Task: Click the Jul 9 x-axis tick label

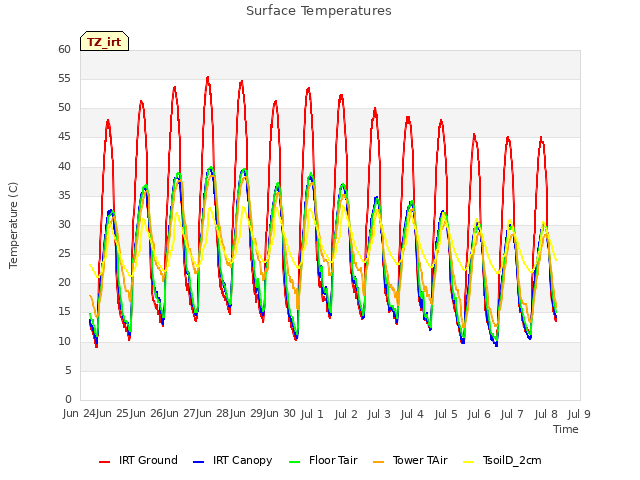Action: 579,414
